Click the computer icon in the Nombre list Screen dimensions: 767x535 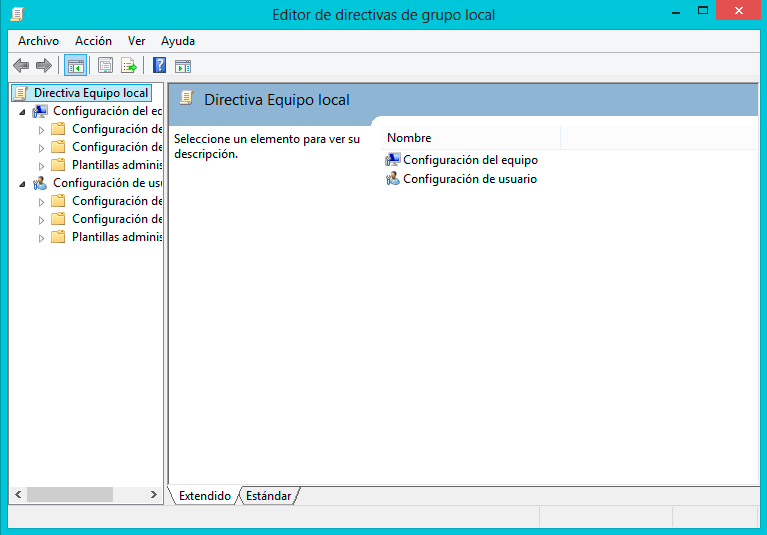click(392, 160)
